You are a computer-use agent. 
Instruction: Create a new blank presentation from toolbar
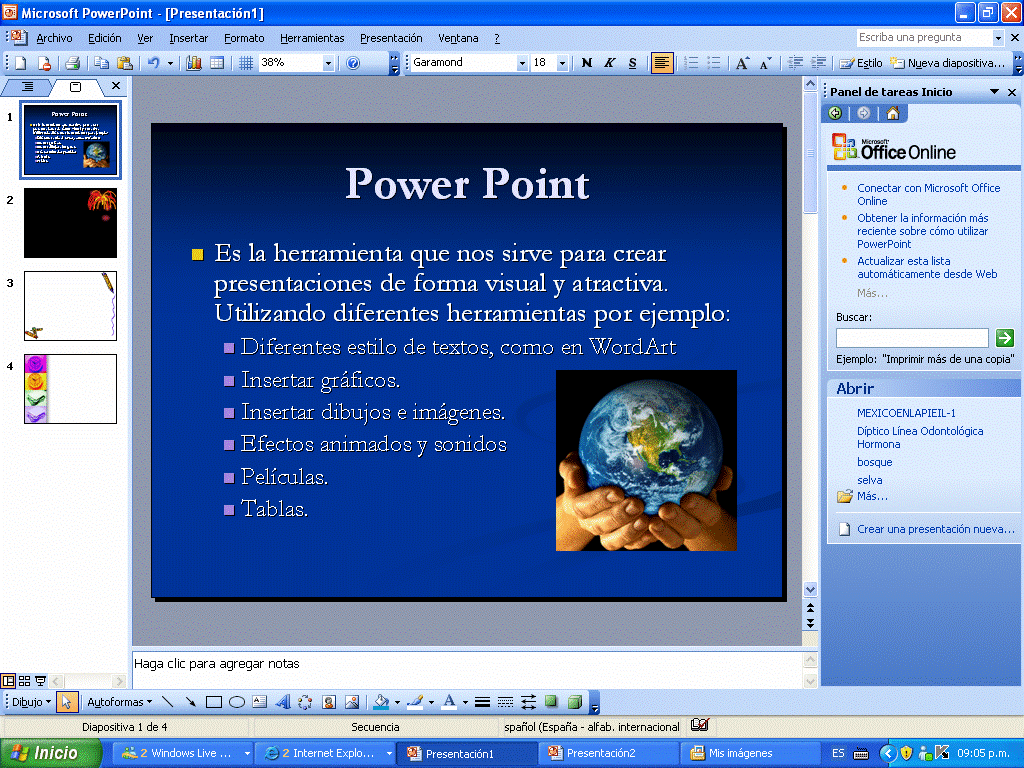[x=21, y=63]
